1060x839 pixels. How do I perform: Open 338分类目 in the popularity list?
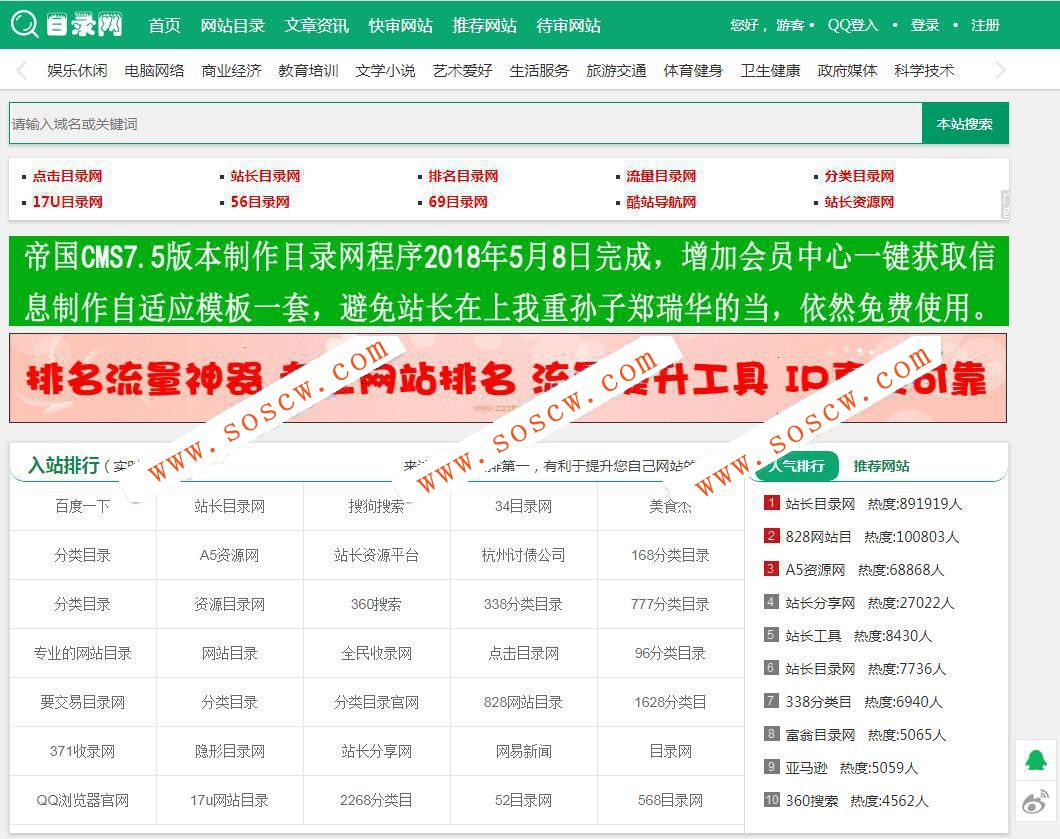tap(818, 702)
